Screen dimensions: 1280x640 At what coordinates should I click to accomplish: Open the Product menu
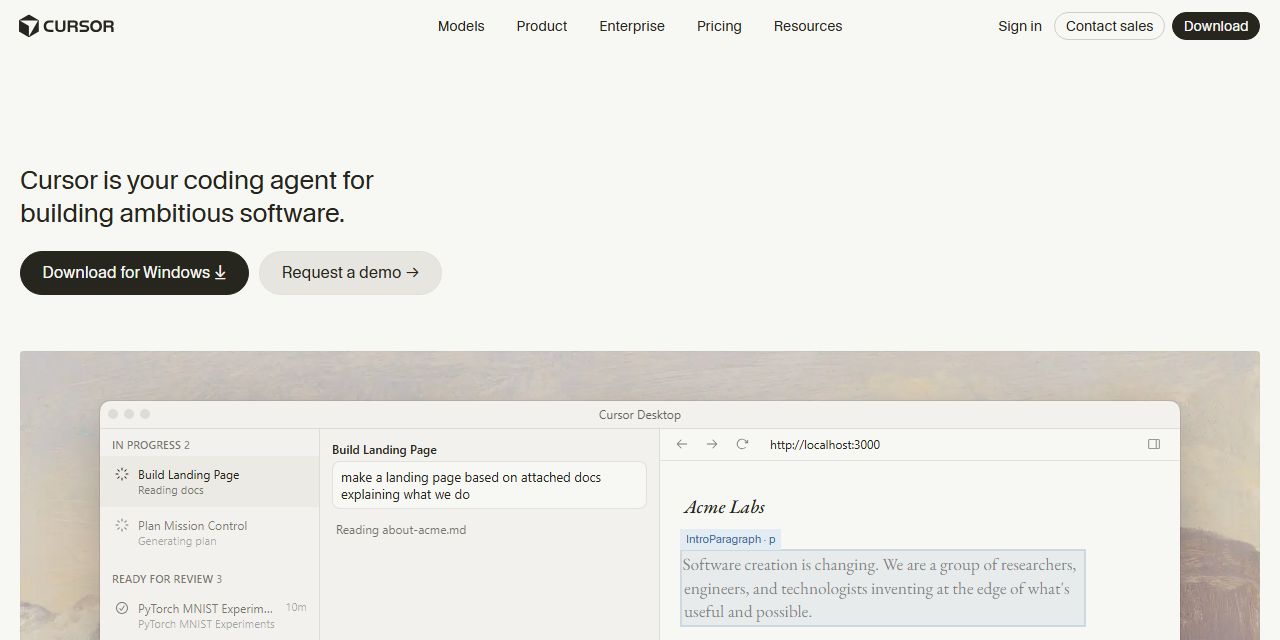pos(542,26)
